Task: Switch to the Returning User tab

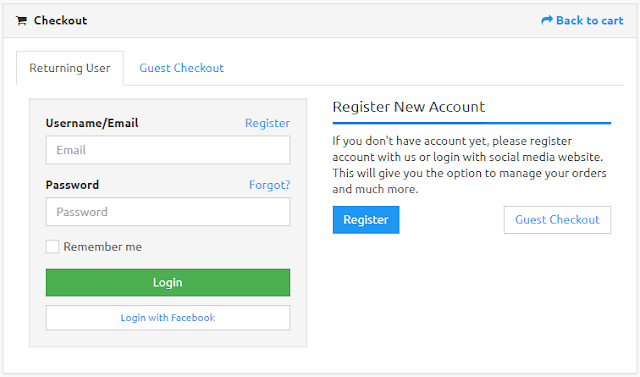Action: tap(70, 68)
